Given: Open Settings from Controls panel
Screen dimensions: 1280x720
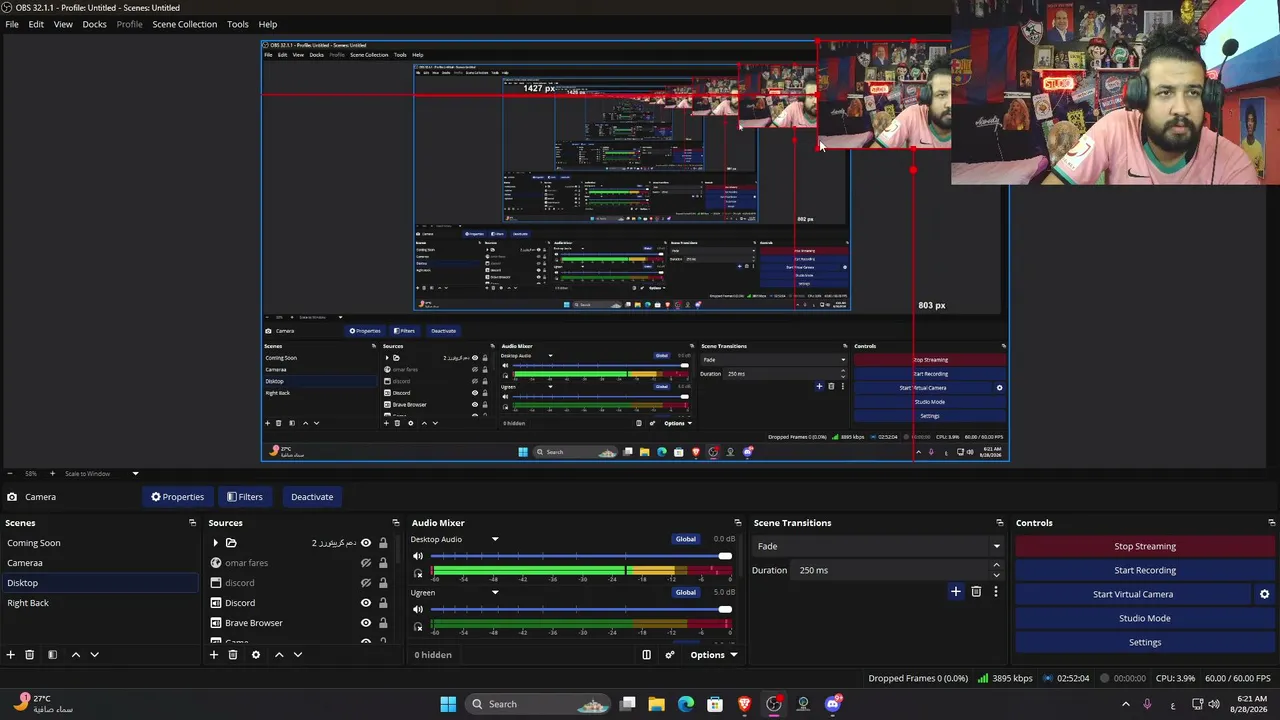Looking at the screenshot, I should pos(1145,642).
